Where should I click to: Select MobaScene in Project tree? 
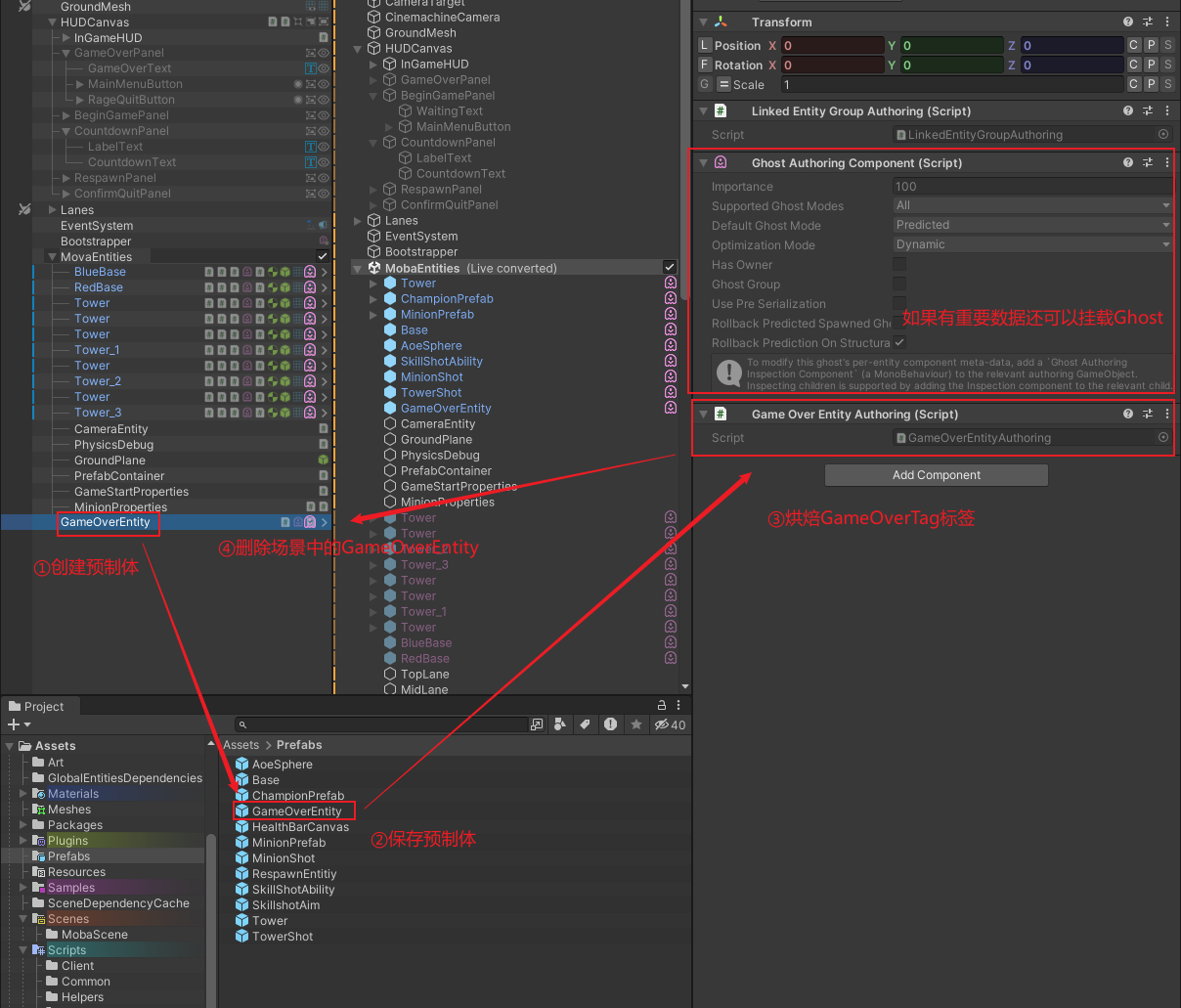(x=95, y=935)
